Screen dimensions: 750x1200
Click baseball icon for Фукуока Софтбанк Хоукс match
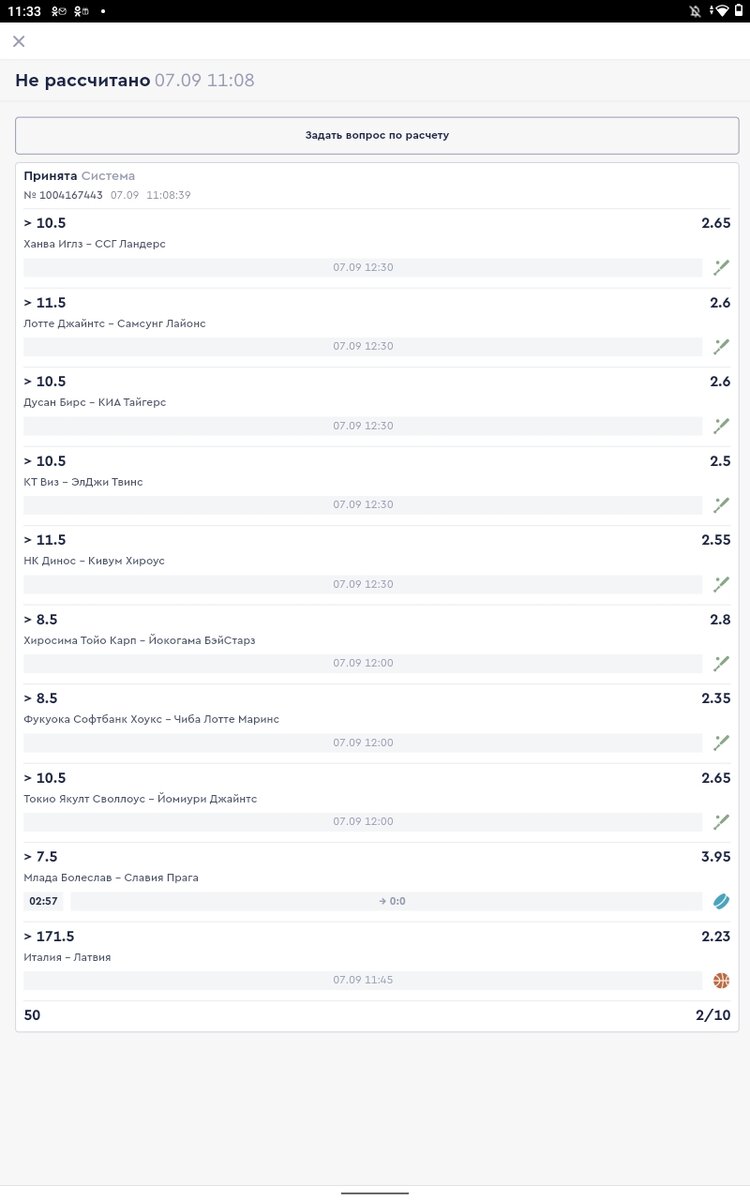(721, 743)
